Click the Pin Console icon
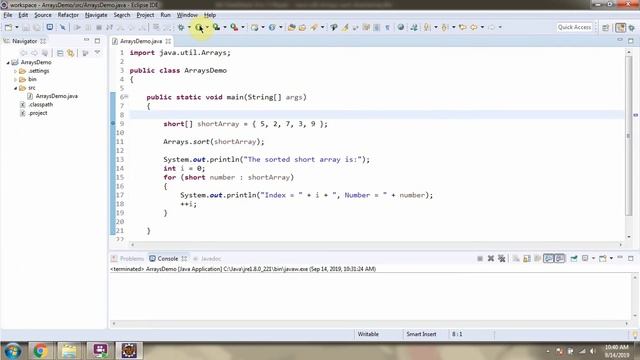The image size is (640, 360). 573,258
